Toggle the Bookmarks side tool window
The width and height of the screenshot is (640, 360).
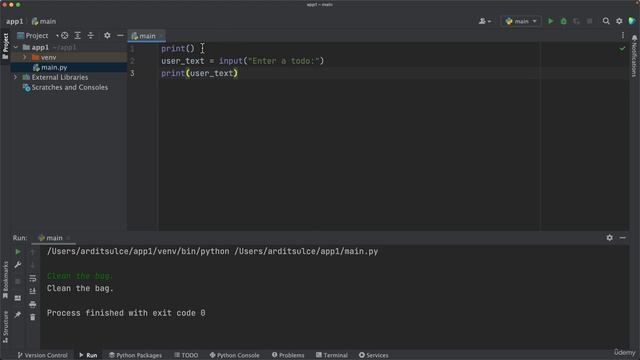point(5,280)
